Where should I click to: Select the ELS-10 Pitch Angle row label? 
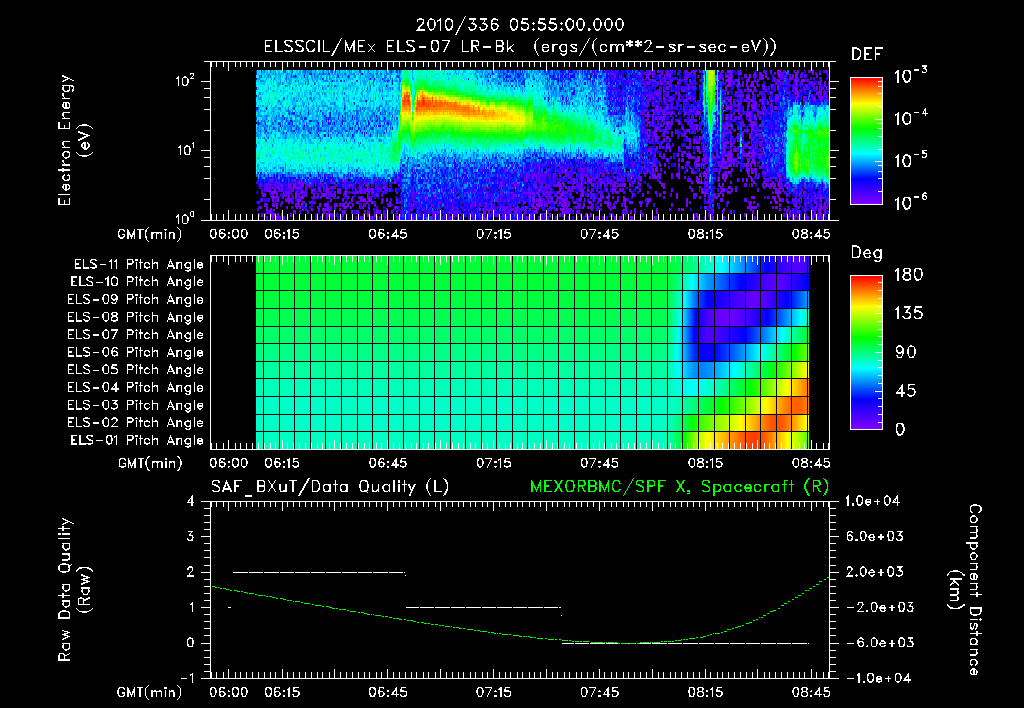point(137,282)
